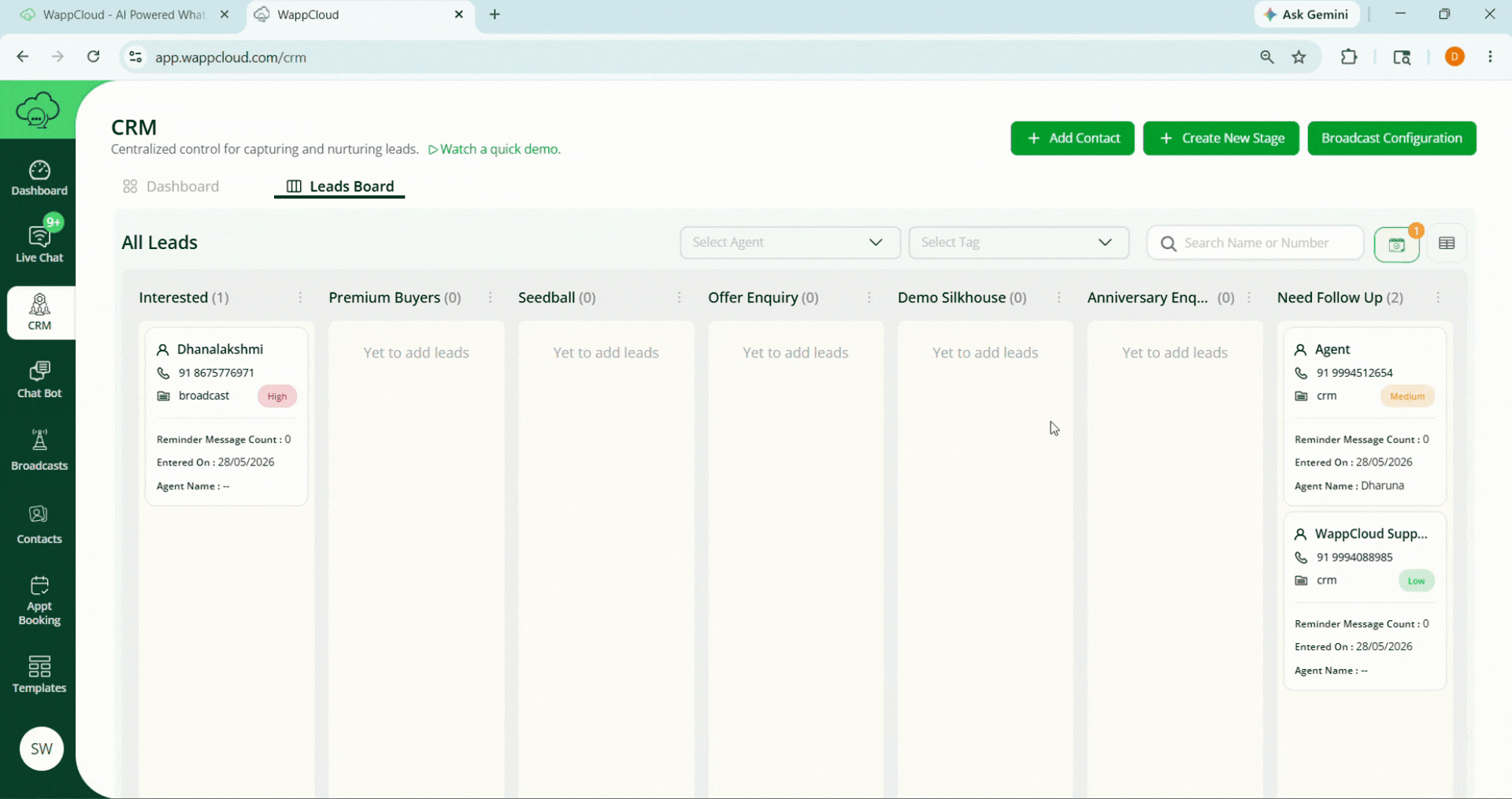Open Appt Booking in the sidebar
This screenshot has width=1512, height=799.
coord(39,600)
